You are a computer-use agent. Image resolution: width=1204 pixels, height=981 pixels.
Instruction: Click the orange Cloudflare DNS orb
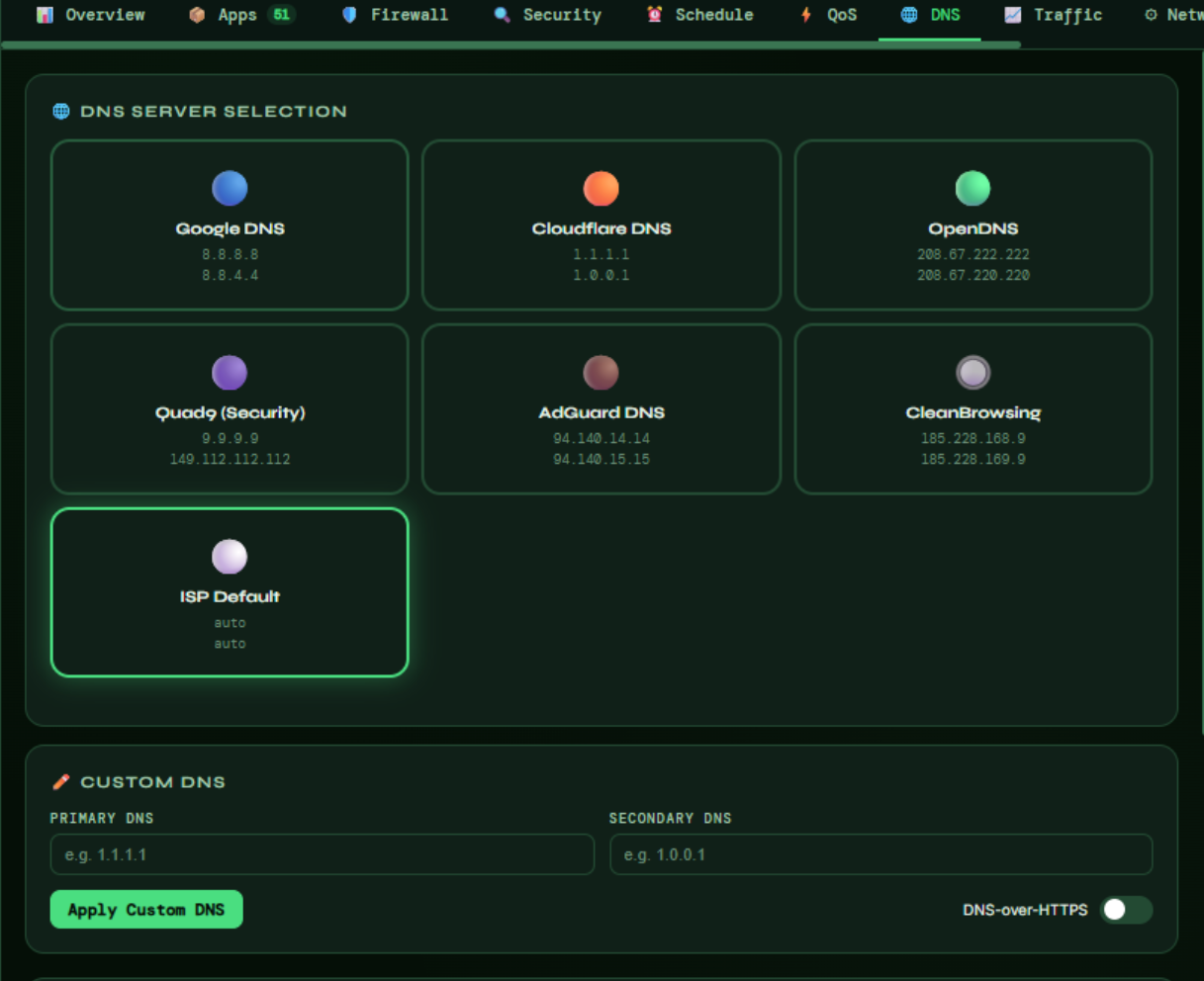click(602, 188)
